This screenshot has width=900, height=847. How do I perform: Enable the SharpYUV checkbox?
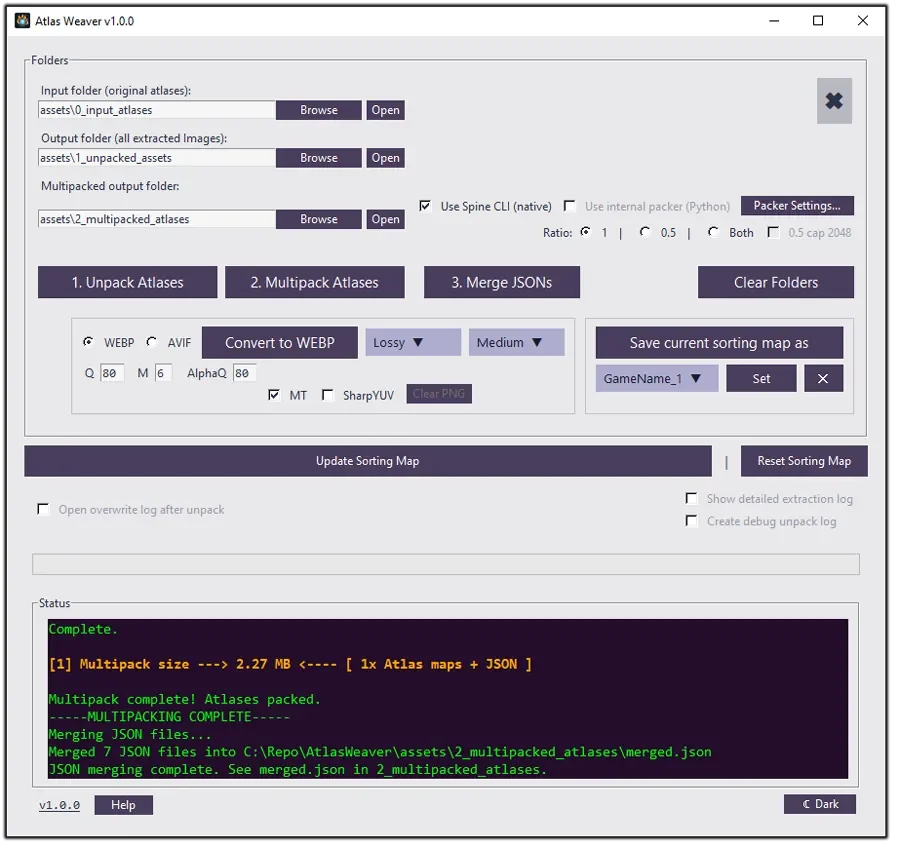coord(329,397)
